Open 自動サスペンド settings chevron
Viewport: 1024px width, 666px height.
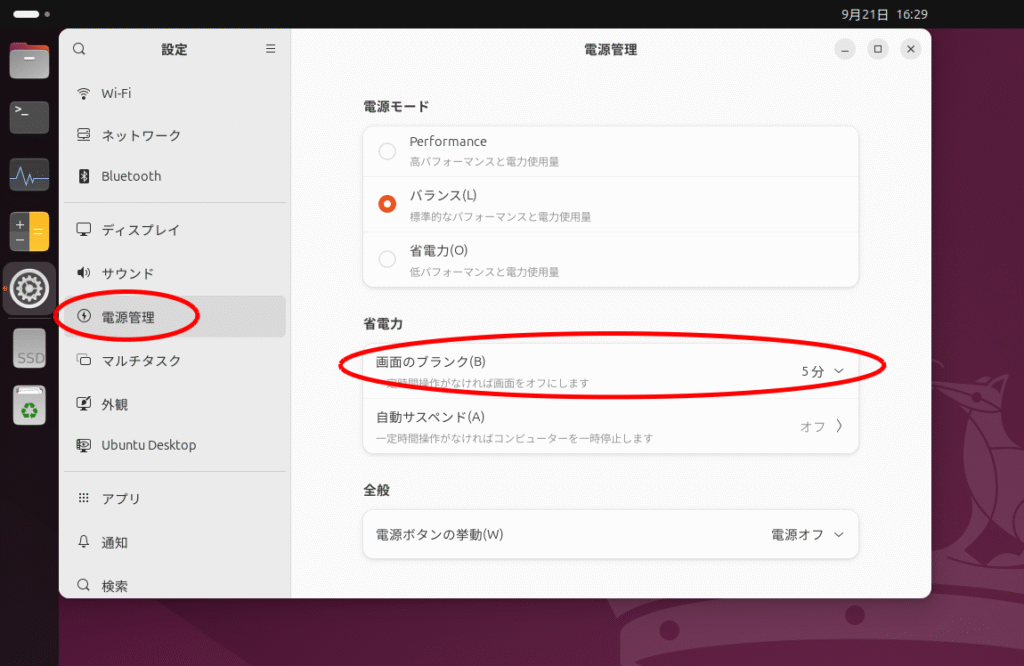pos(839,426)
